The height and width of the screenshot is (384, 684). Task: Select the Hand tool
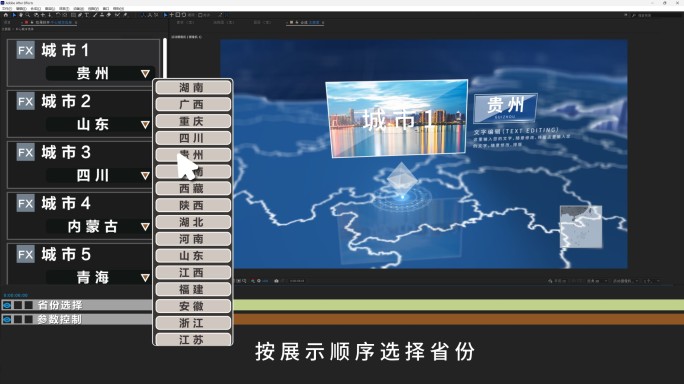tap(21, 15)
